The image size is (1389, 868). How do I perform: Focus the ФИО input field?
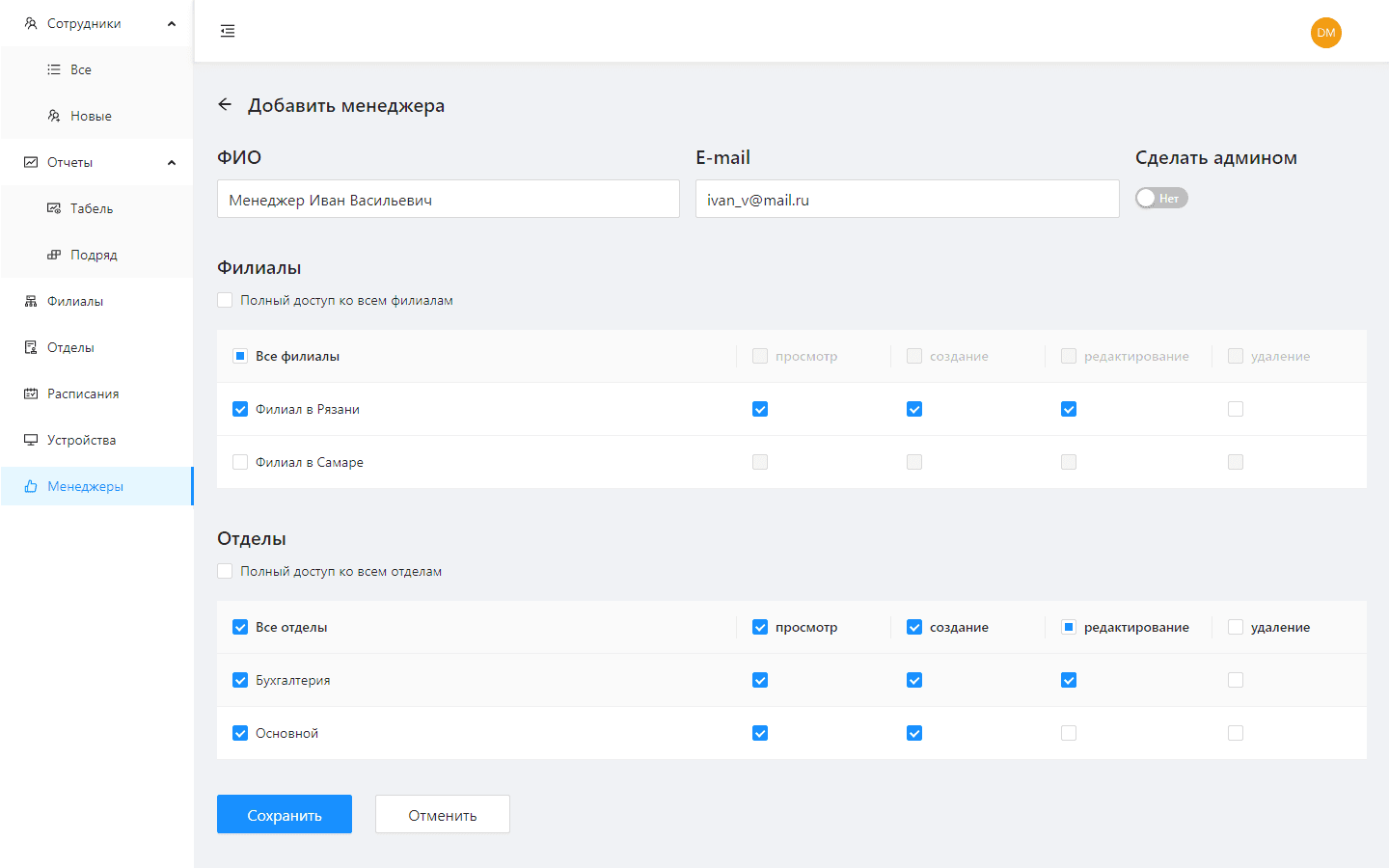point(449,199)
